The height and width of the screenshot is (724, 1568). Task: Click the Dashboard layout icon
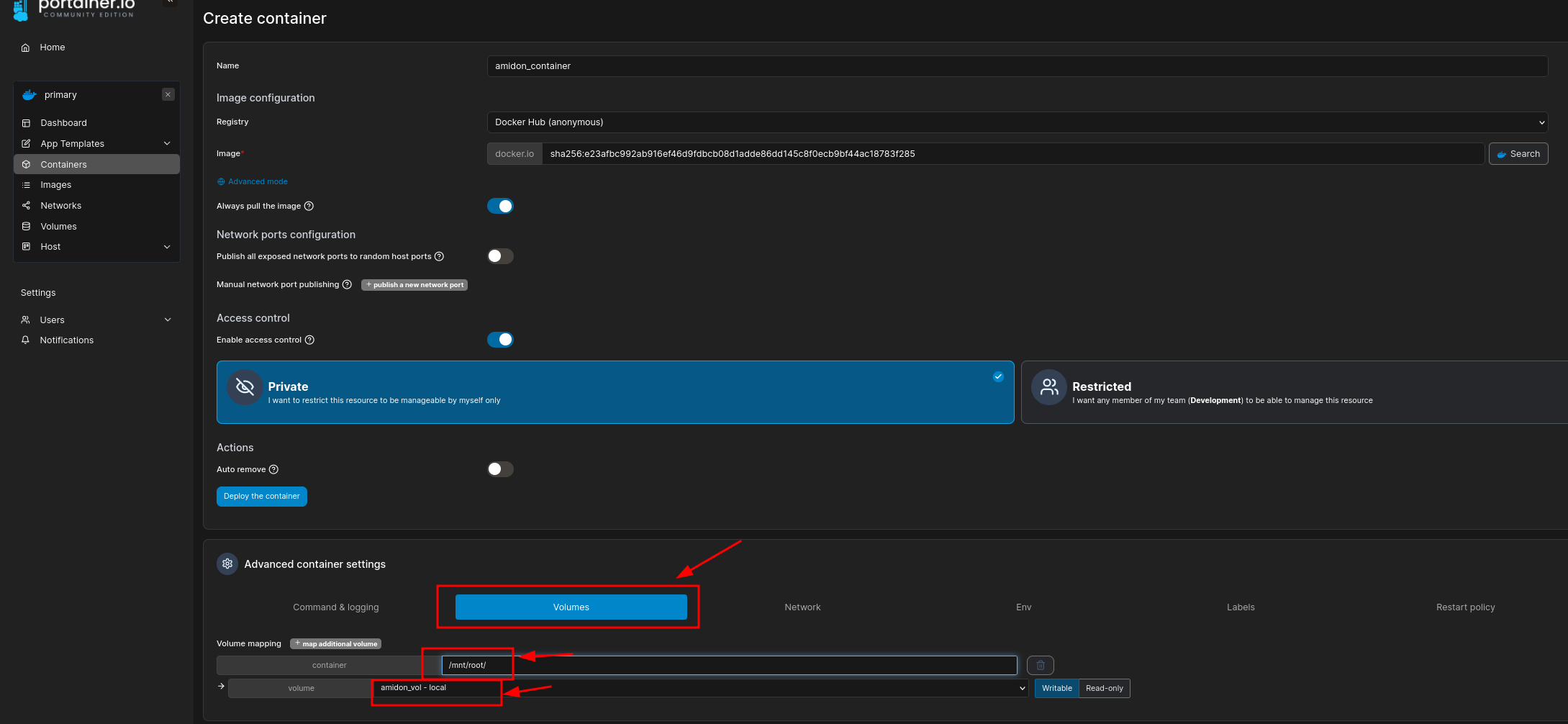pos(26,123)
